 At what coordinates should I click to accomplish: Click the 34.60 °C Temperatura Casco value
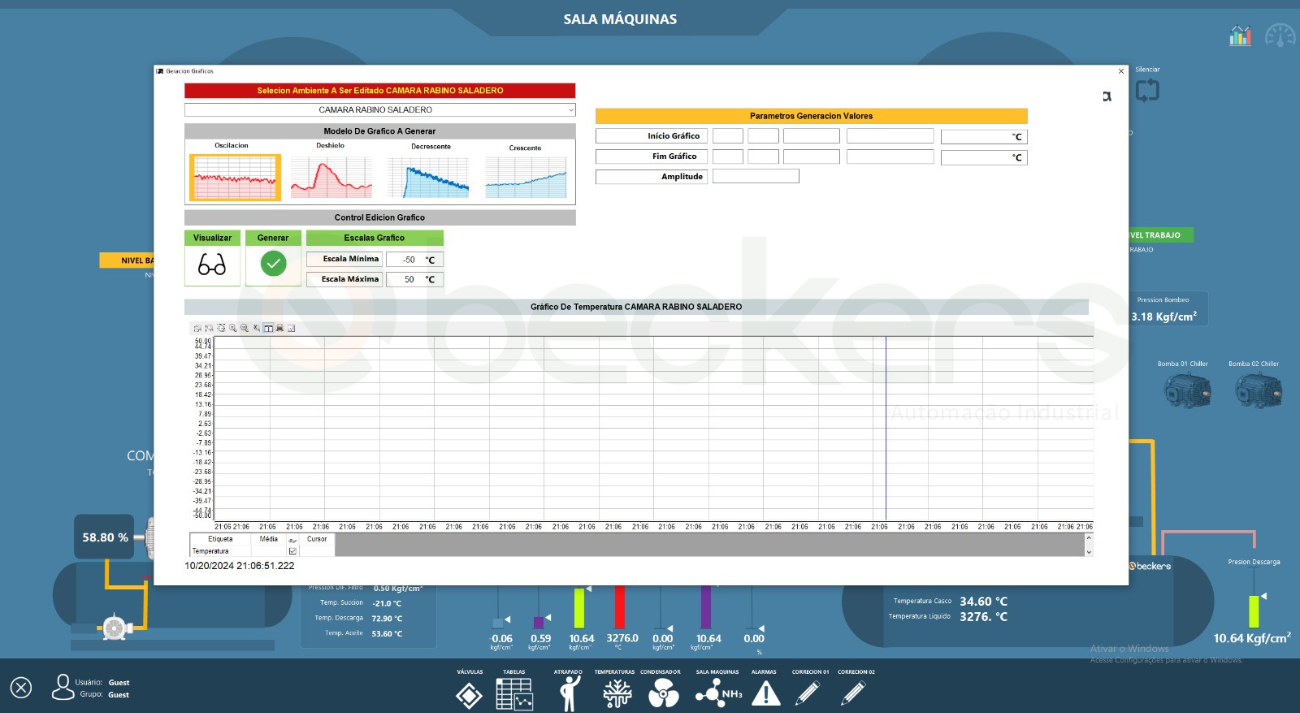click(x=984, y=601)
